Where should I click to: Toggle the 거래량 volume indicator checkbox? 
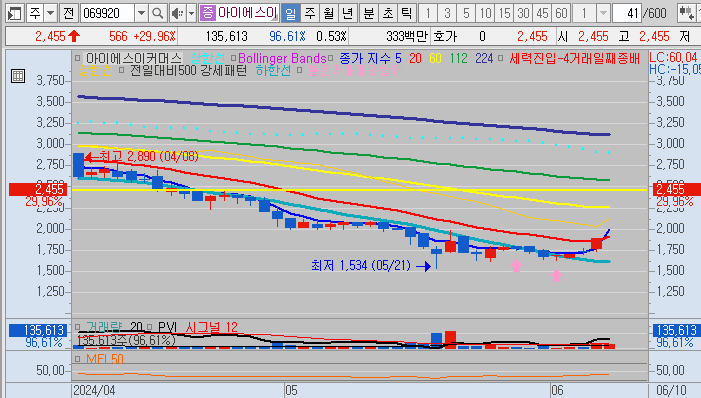(78, 327)
